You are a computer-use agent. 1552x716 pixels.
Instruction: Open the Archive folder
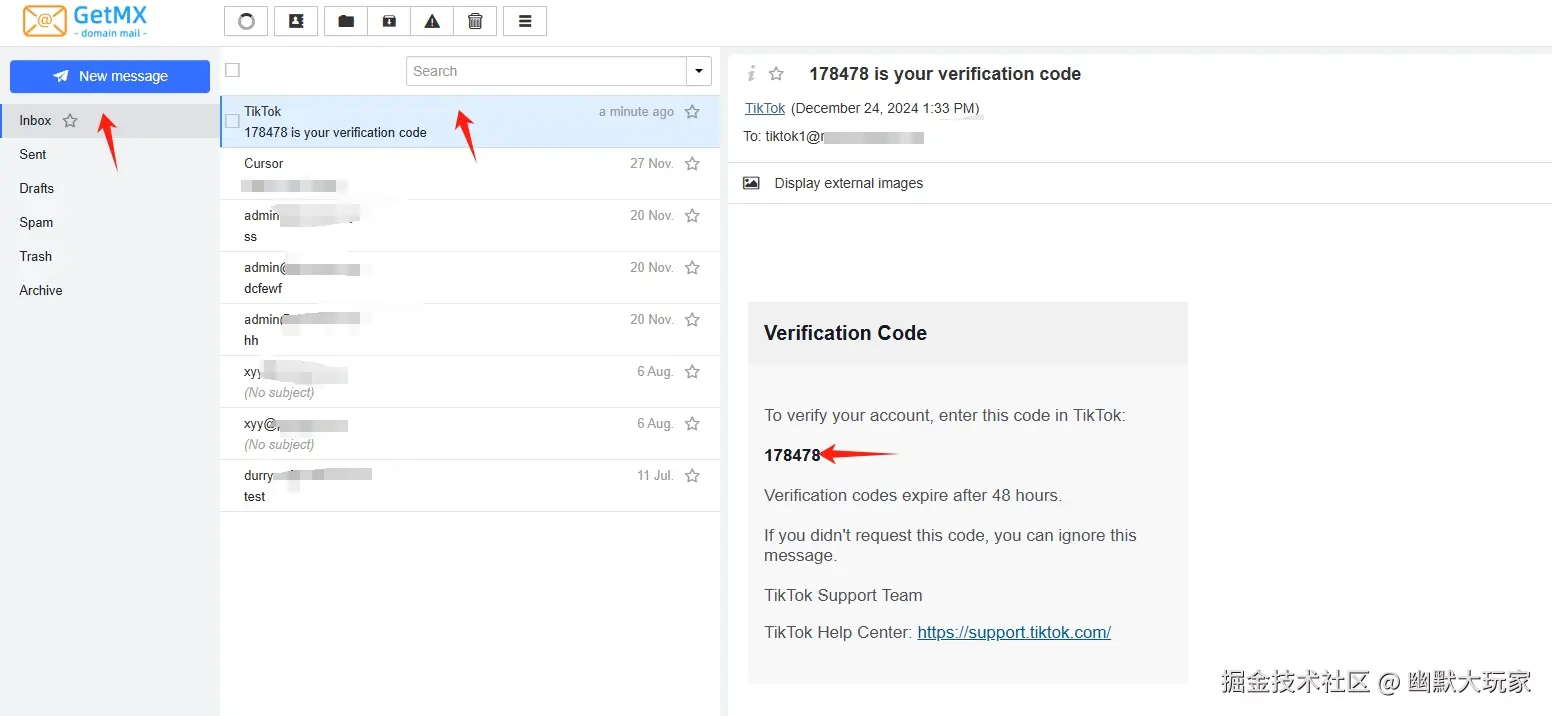point(110,291)
